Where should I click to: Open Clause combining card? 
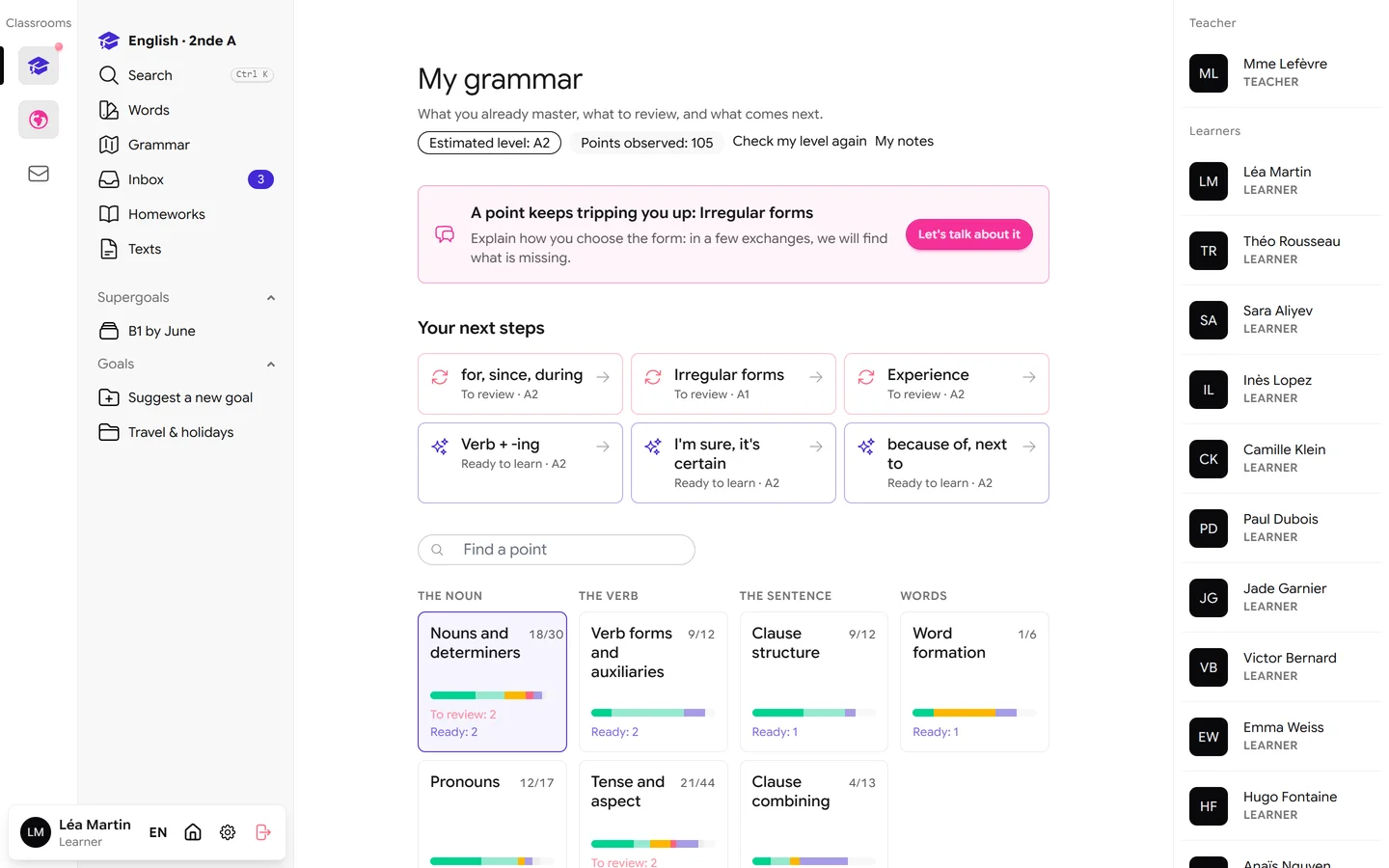pyautogui.click(x=813, y=814)
